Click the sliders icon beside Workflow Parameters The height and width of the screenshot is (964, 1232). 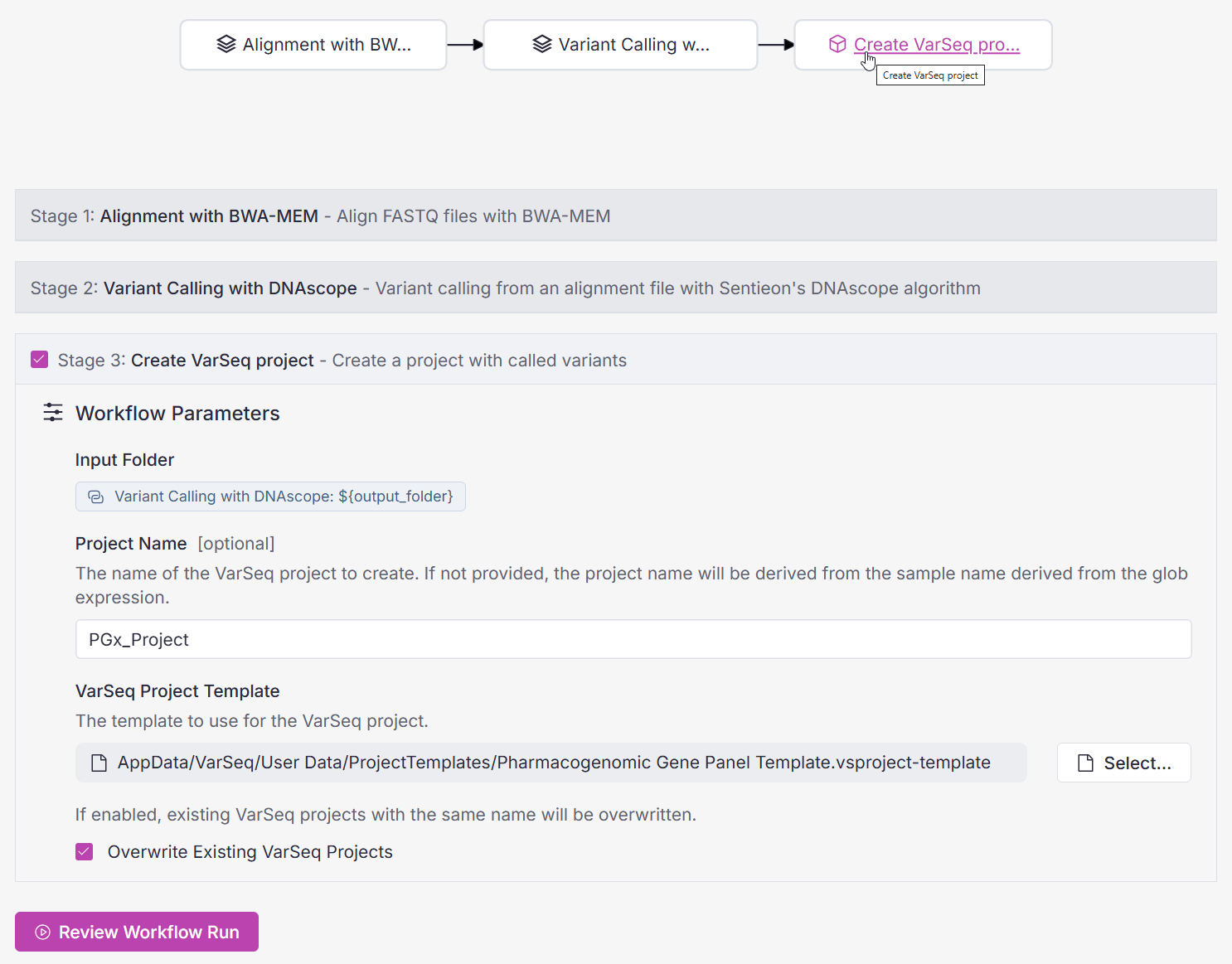point(53,413)
